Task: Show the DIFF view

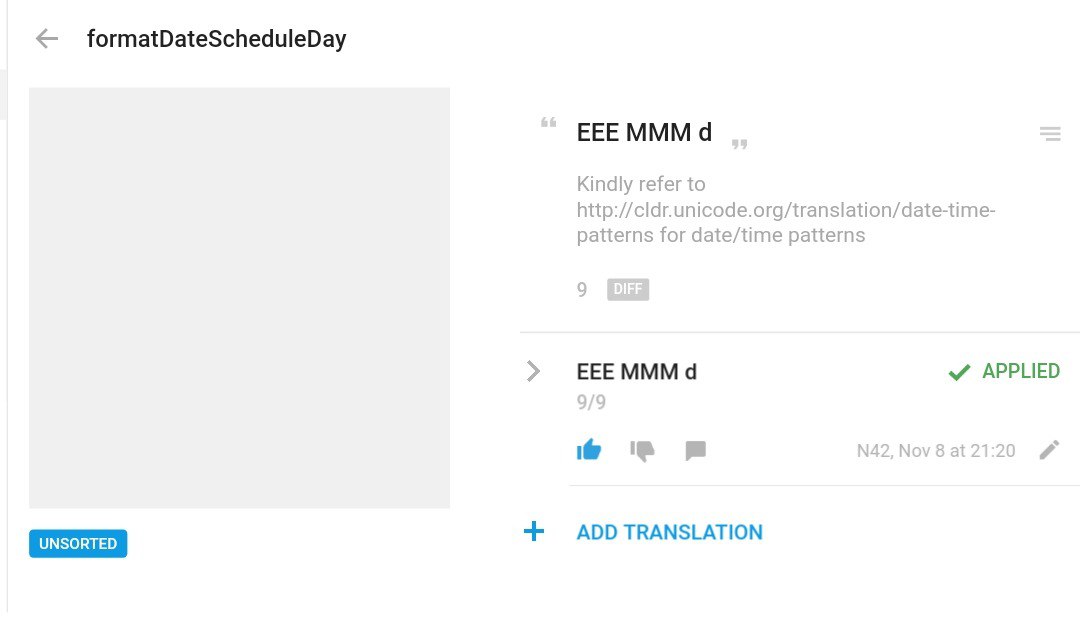Action: pos(627,289)
